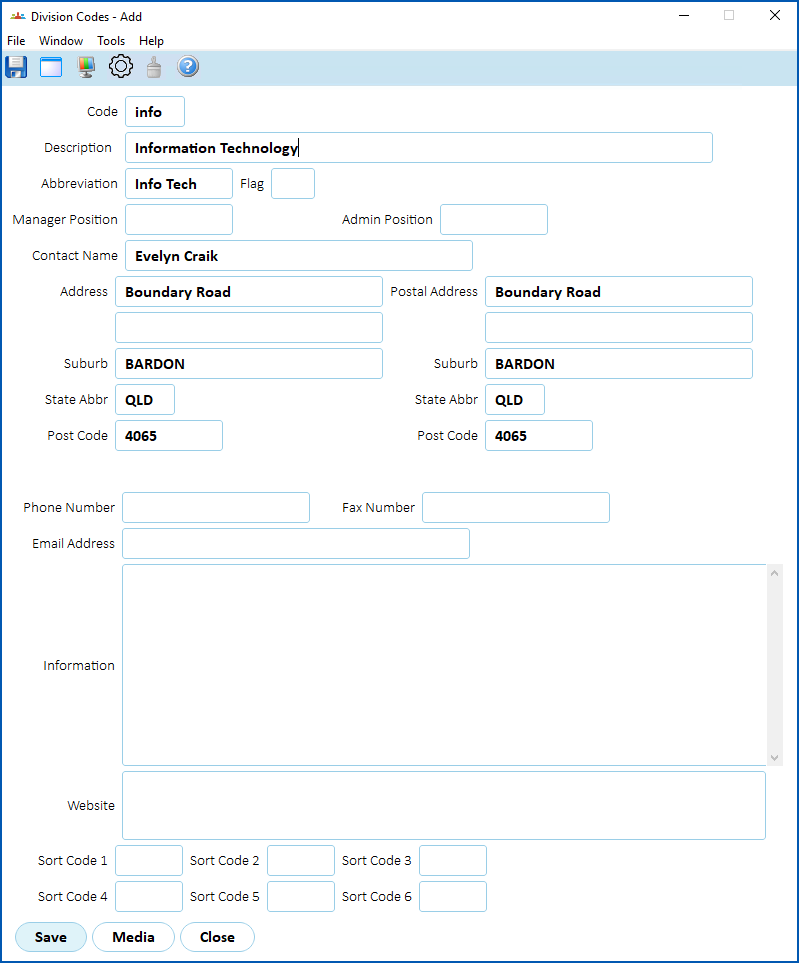
Task: Click the Sort Code 5 field
Action: (301, 897)
